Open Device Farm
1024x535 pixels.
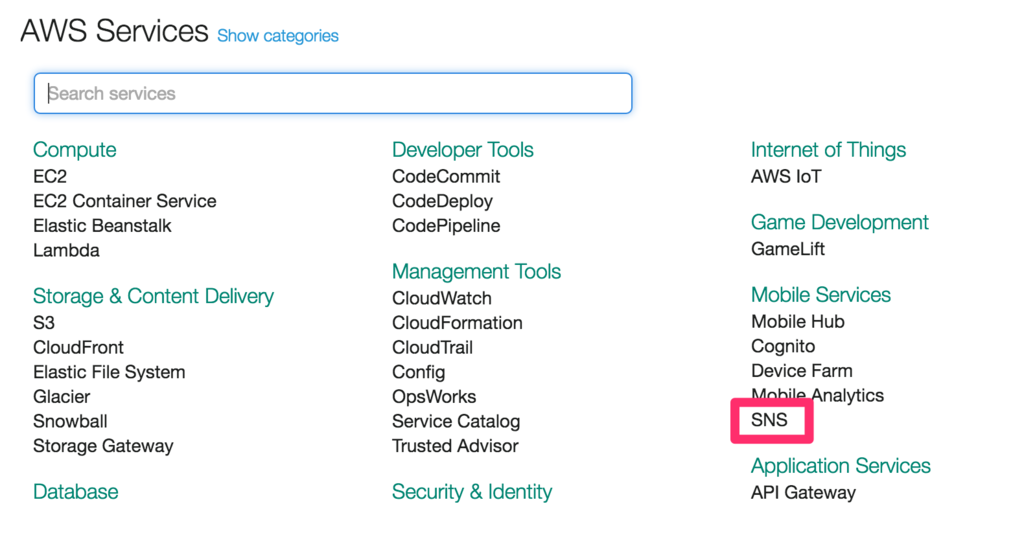[x=802, y=371]
